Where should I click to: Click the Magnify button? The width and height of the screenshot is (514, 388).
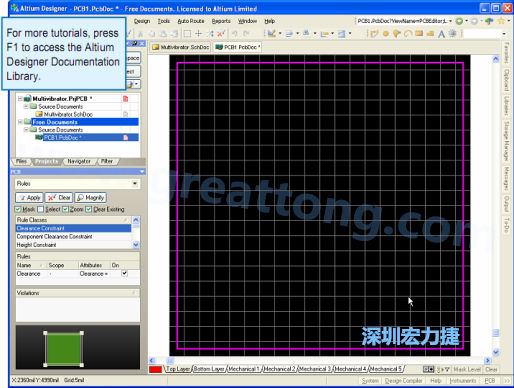tap(91, 198)
